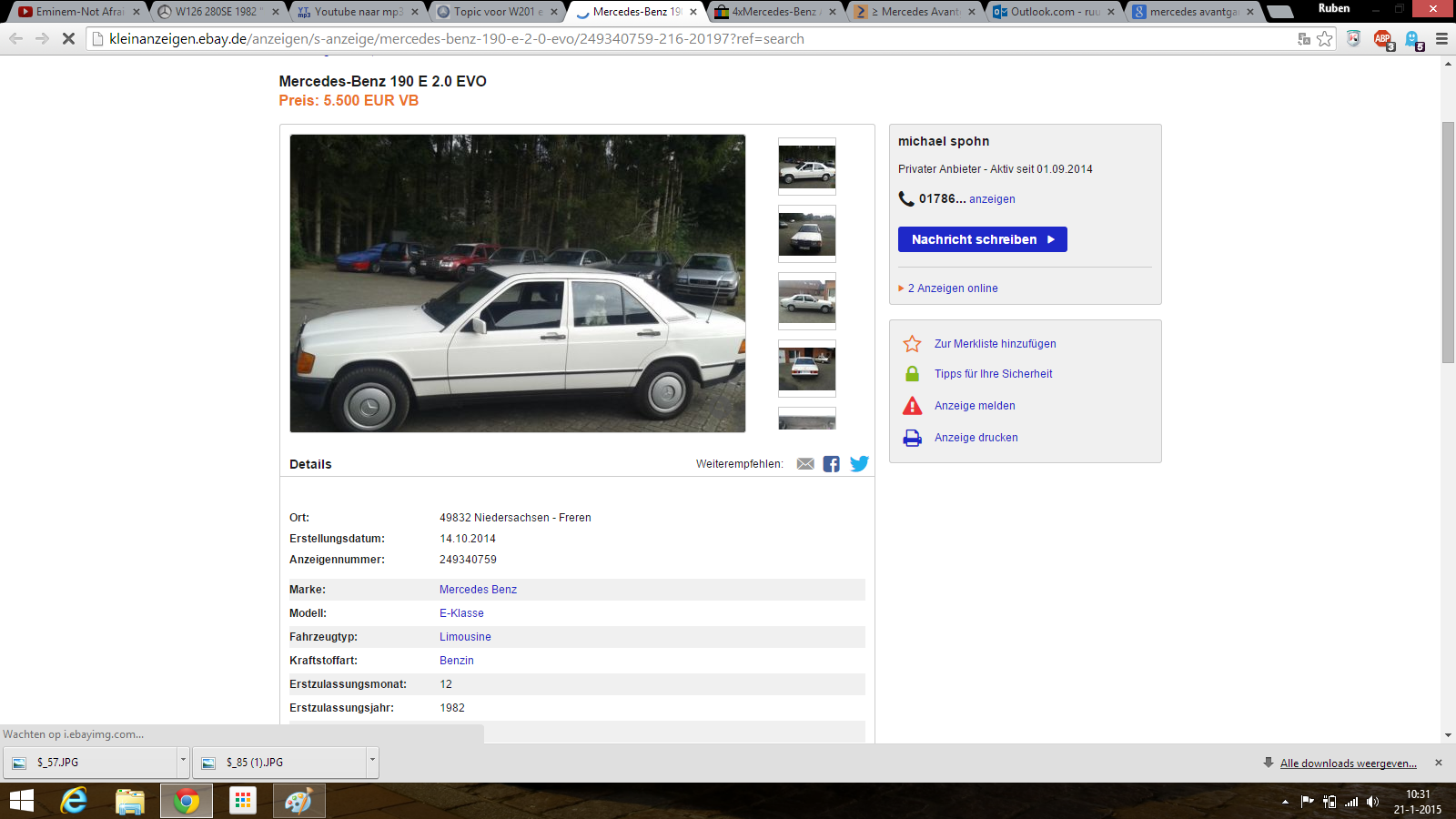Switch to 4xMercedes-Benz tab
The width and height of the screenshot is (1456, 819).
point(774,12)
